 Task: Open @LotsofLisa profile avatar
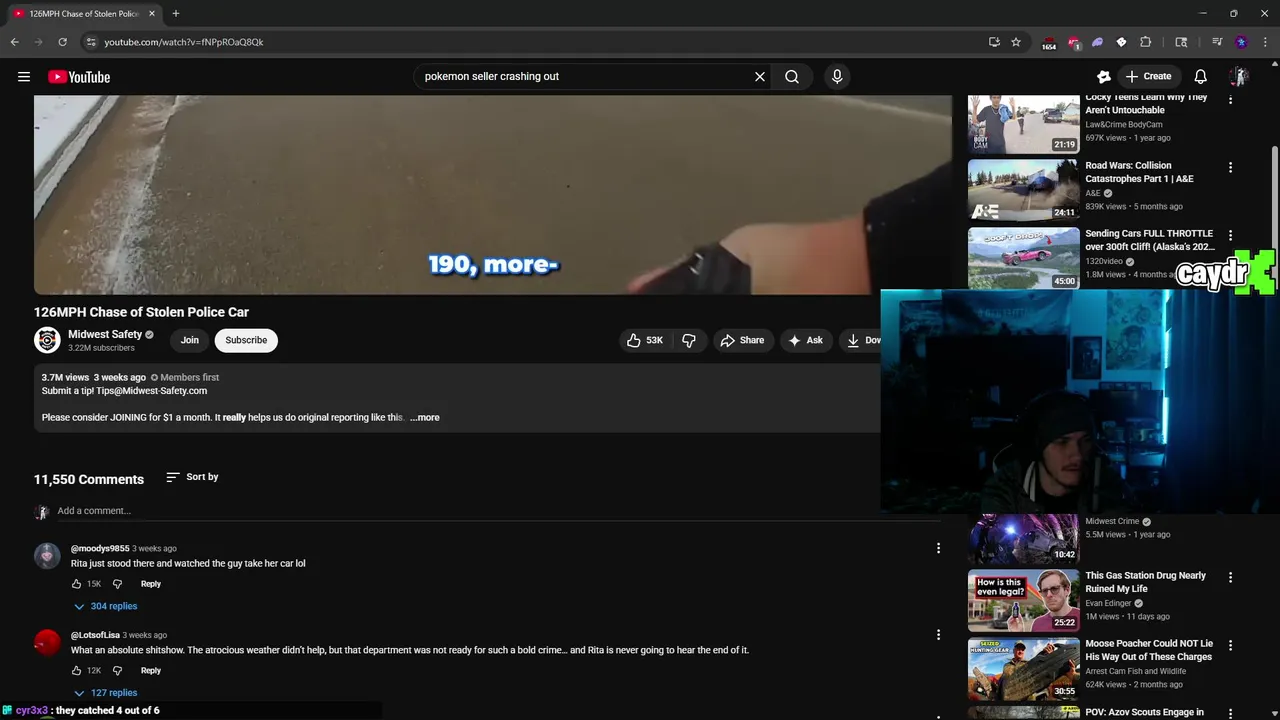click(x=47, y=643)
